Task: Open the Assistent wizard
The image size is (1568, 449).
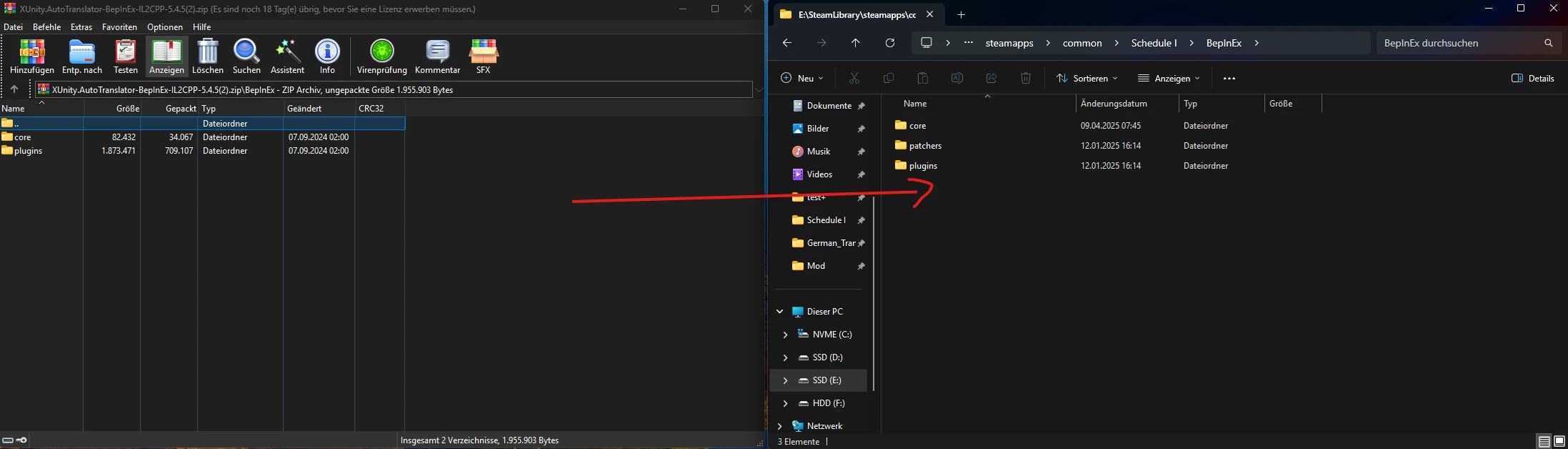Action: pyautogui.click(x=287, y=56)
